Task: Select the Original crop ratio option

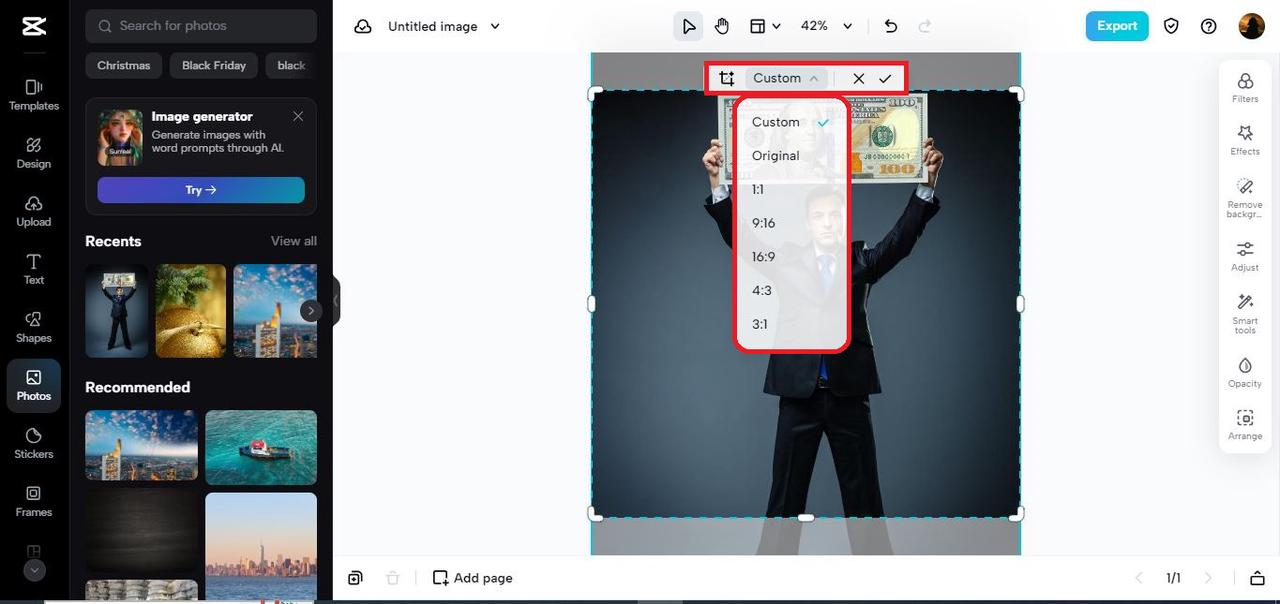Action: [x=791, y=156]
